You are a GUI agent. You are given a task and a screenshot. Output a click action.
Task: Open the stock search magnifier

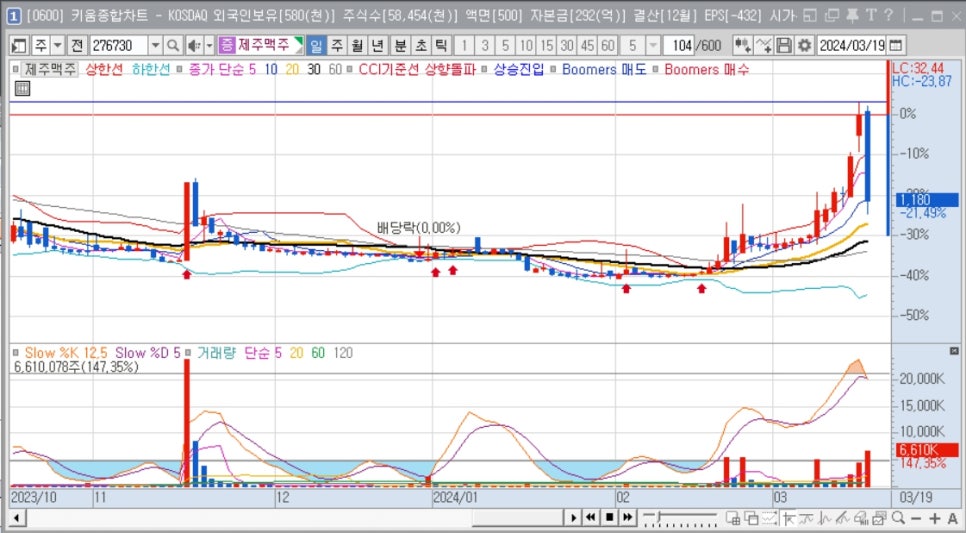[173, 45]
